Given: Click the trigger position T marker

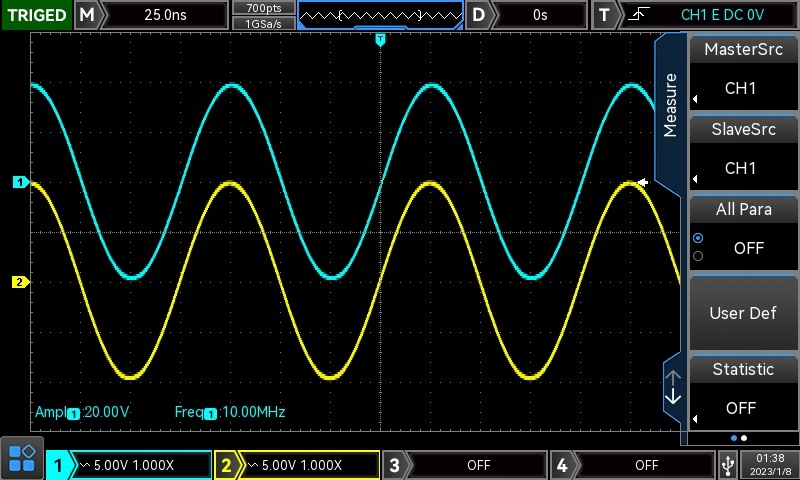Looking at the screenshot, I should click(x=380, y=40).
